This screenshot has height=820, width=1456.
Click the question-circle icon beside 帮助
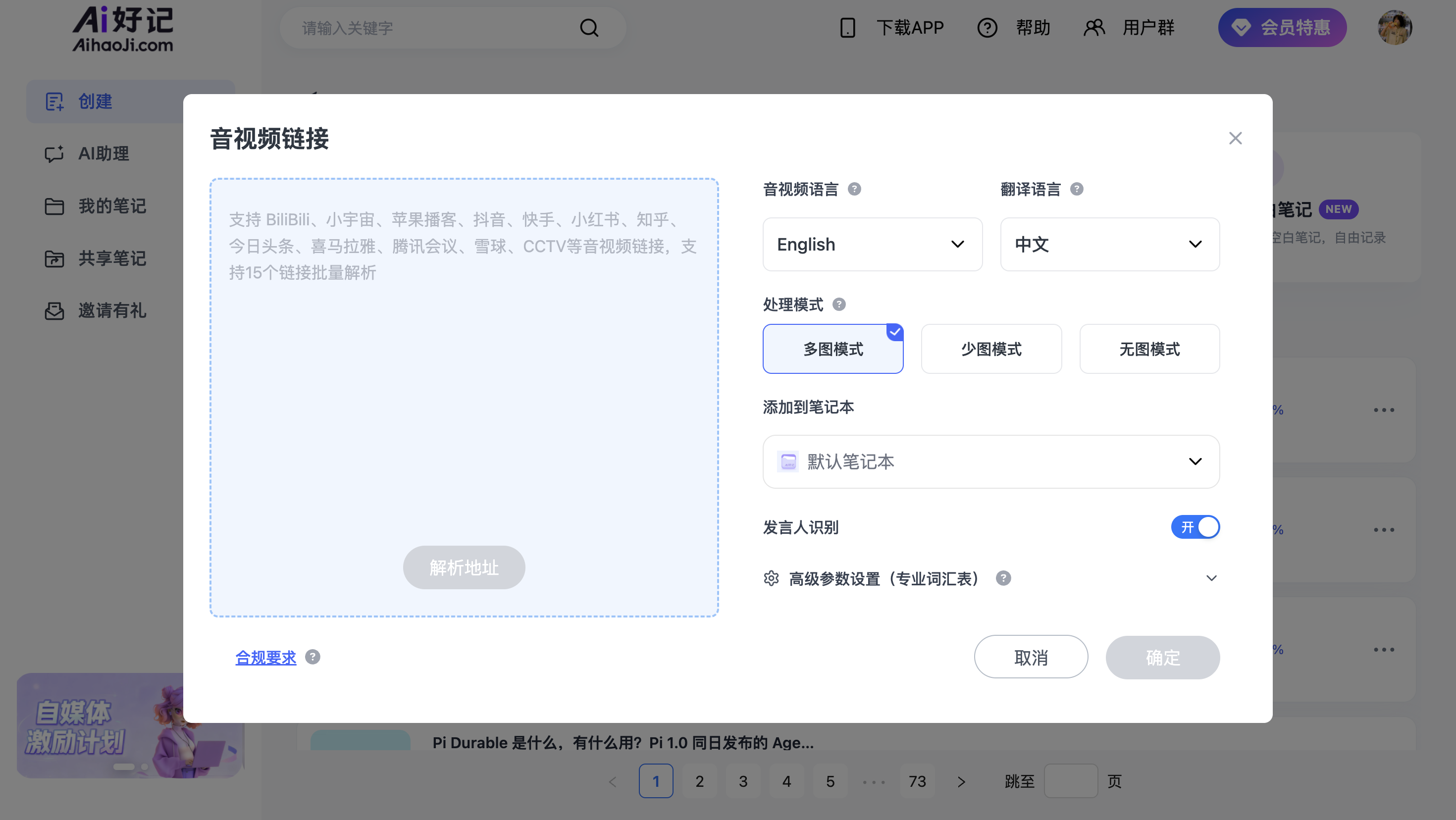[987, 28]
